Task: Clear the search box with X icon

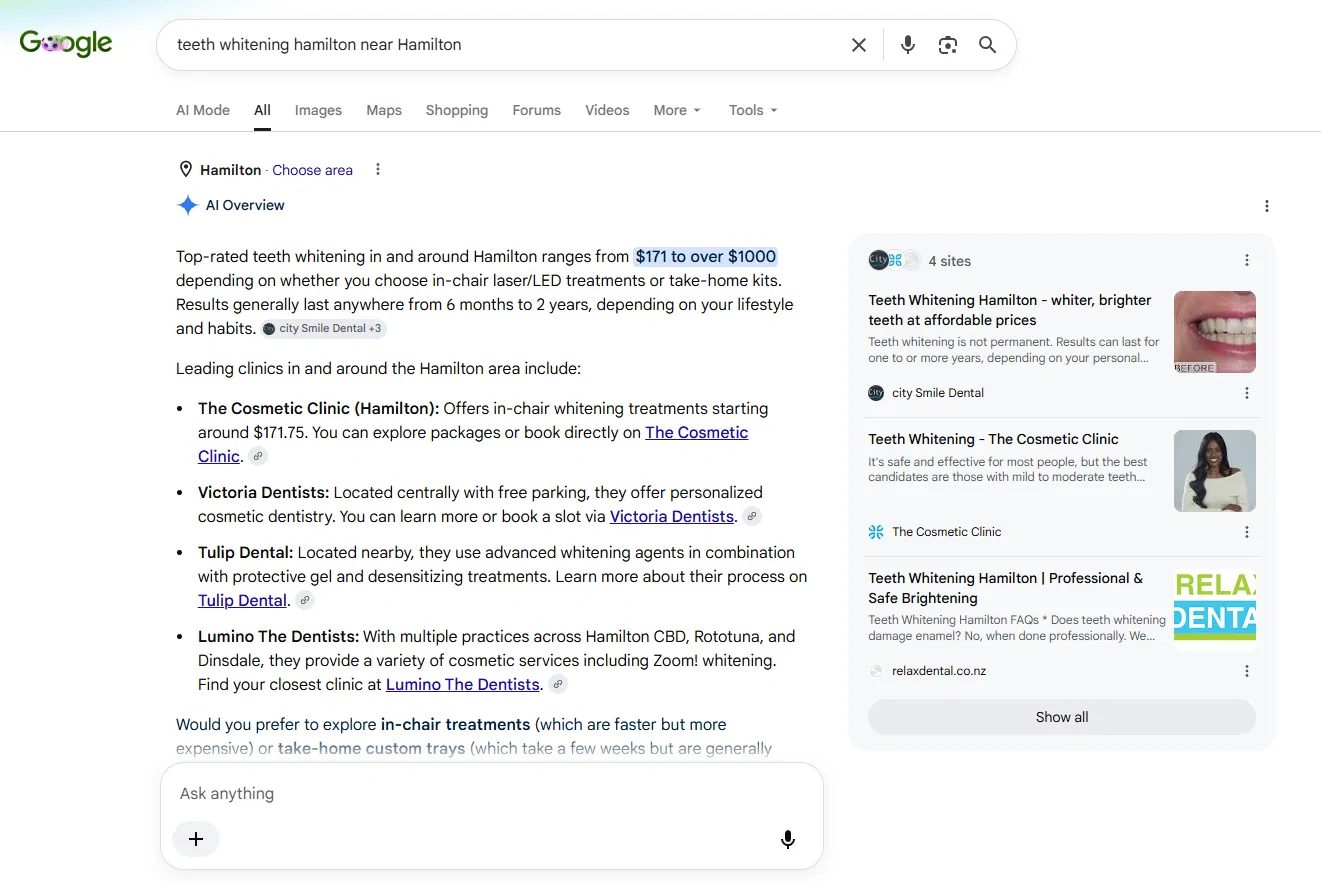Action: [858, 45]
